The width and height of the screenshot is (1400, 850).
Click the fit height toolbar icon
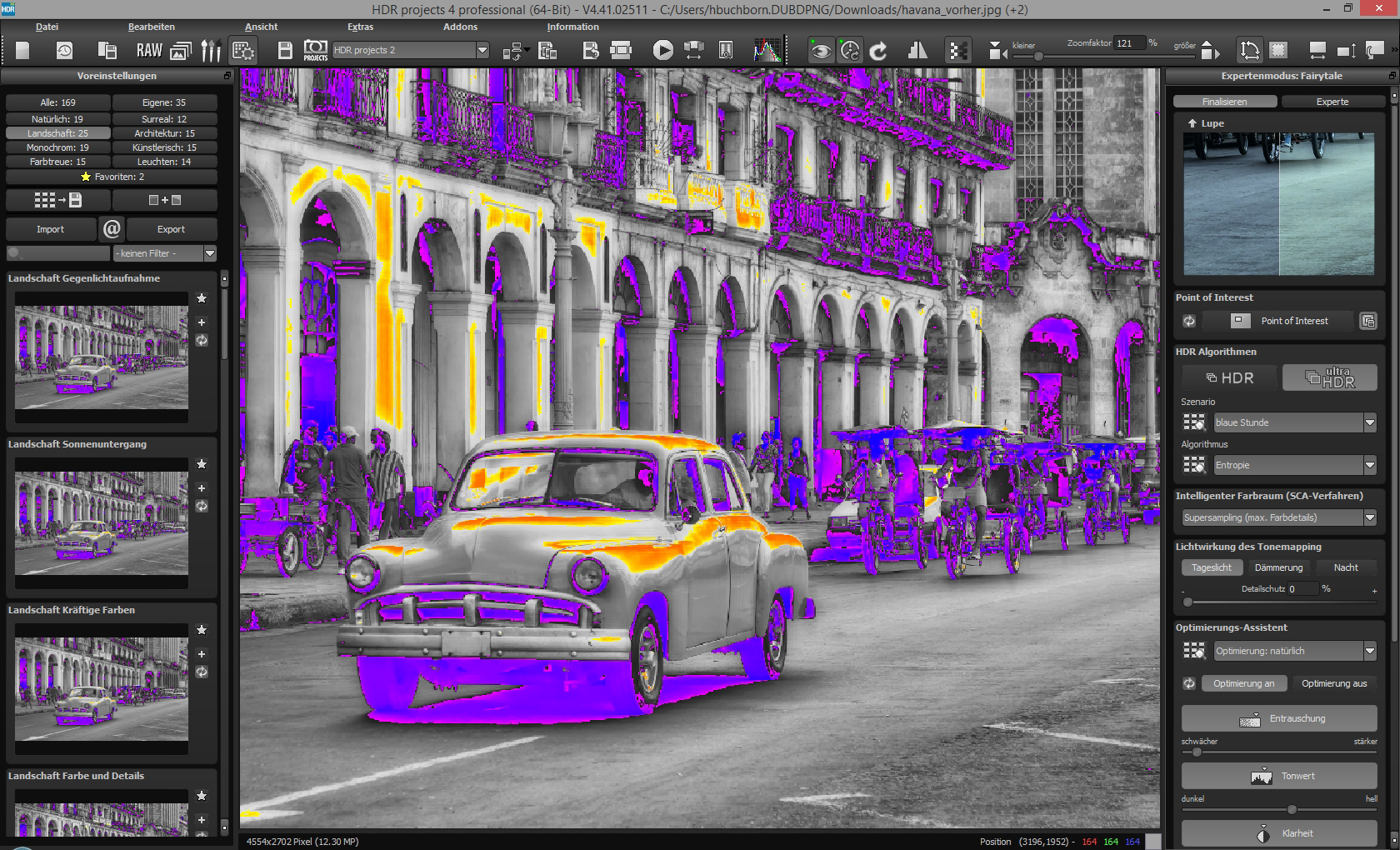(1346, 51)
